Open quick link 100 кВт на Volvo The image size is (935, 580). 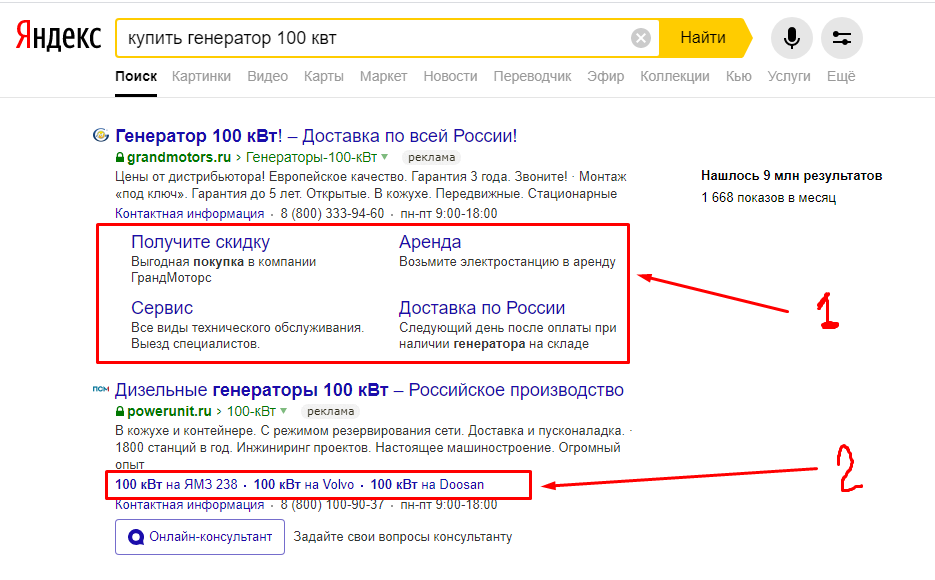click(x=304, y=485)
